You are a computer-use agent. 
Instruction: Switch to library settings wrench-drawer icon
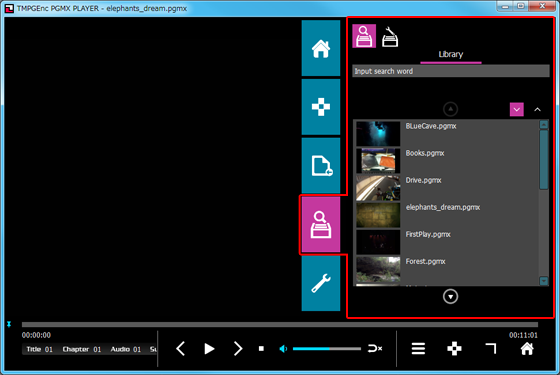[x=390, y=37]
